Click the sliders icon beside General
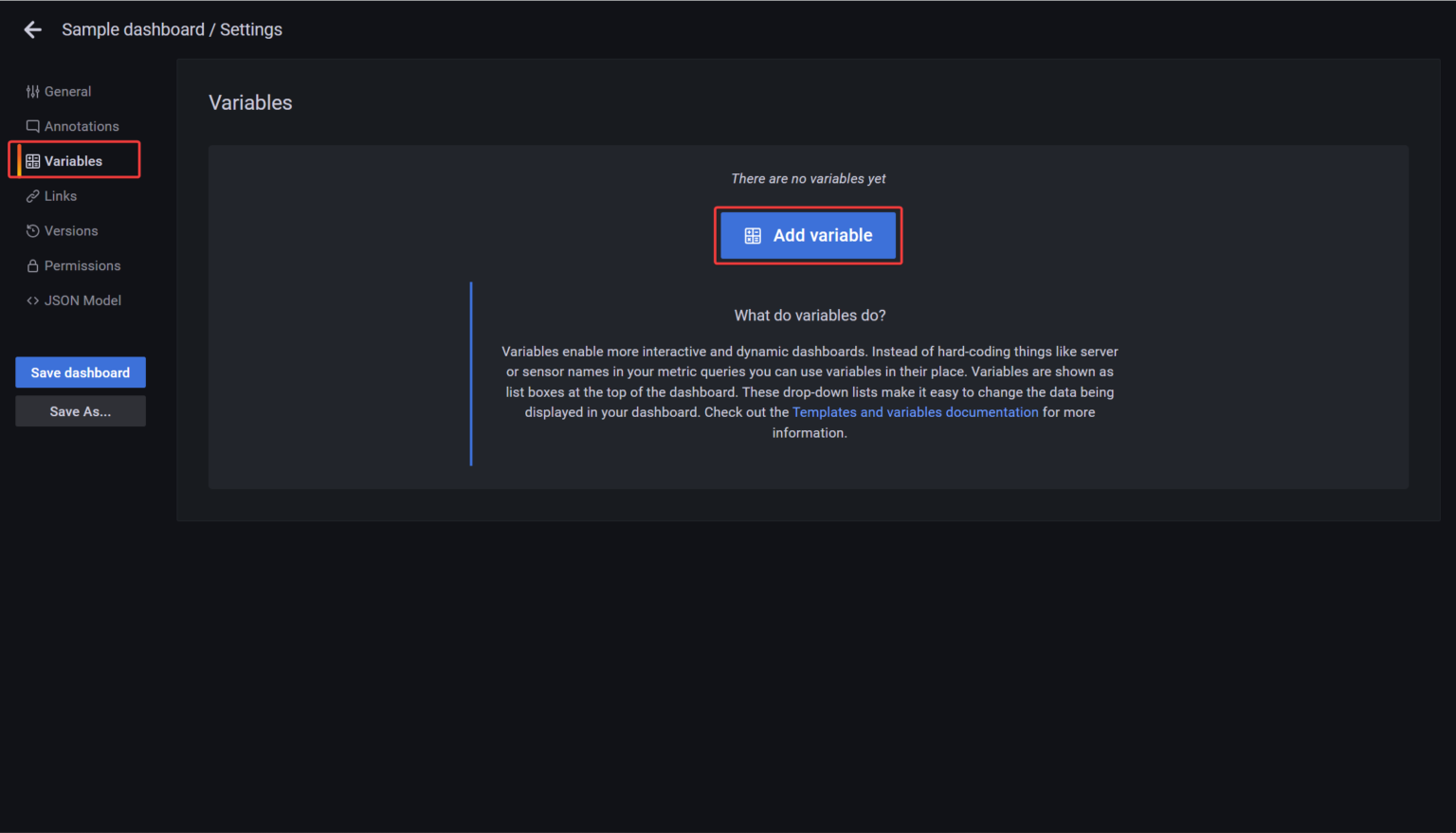 point(32,91)
